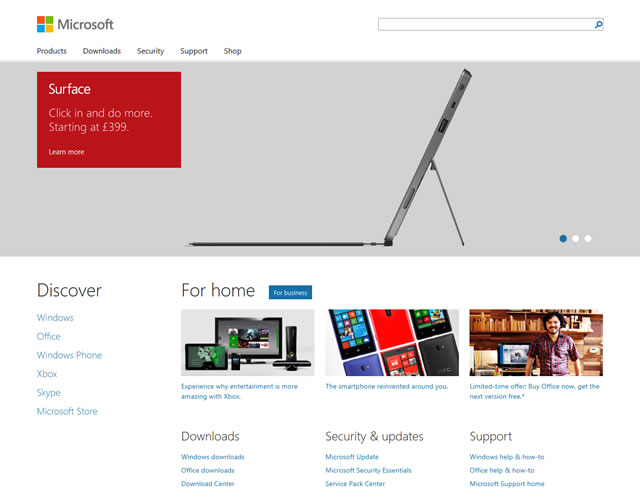The width and height of the screenshot is (640, 500).
Task: Click the Microsoft logo
Action: [75, 24]
